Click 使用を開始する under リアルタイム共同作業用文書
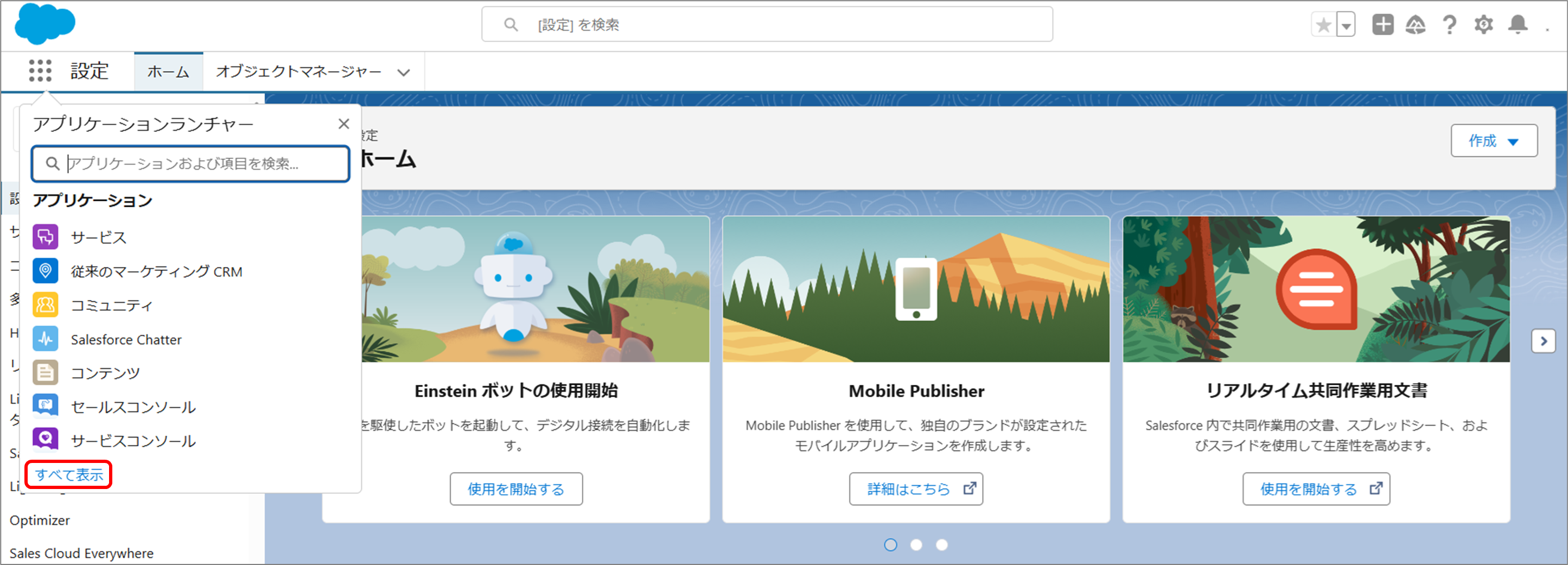The height and width of the screenshot is (565, 1568). 1316,489
